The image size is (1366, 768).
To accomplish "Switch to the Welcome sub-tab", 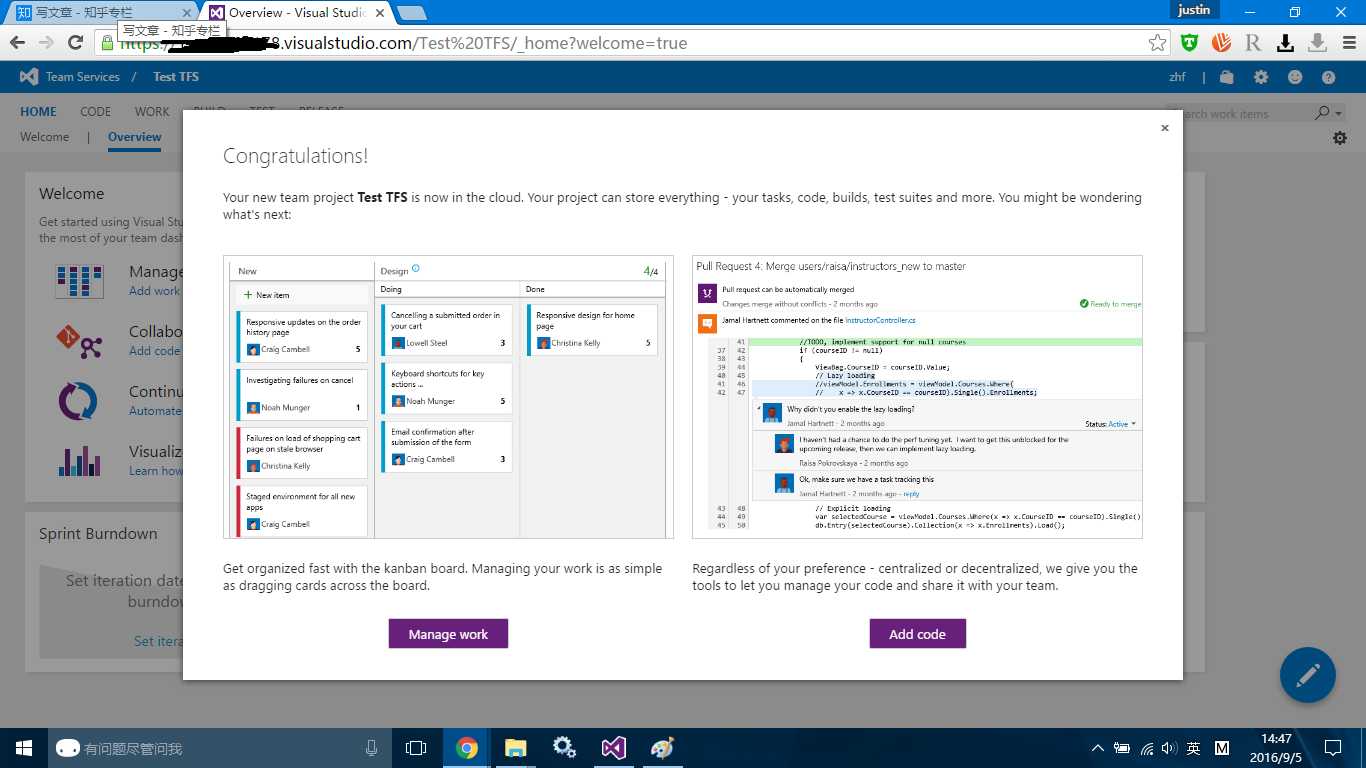I will click(x=45, y=137).
